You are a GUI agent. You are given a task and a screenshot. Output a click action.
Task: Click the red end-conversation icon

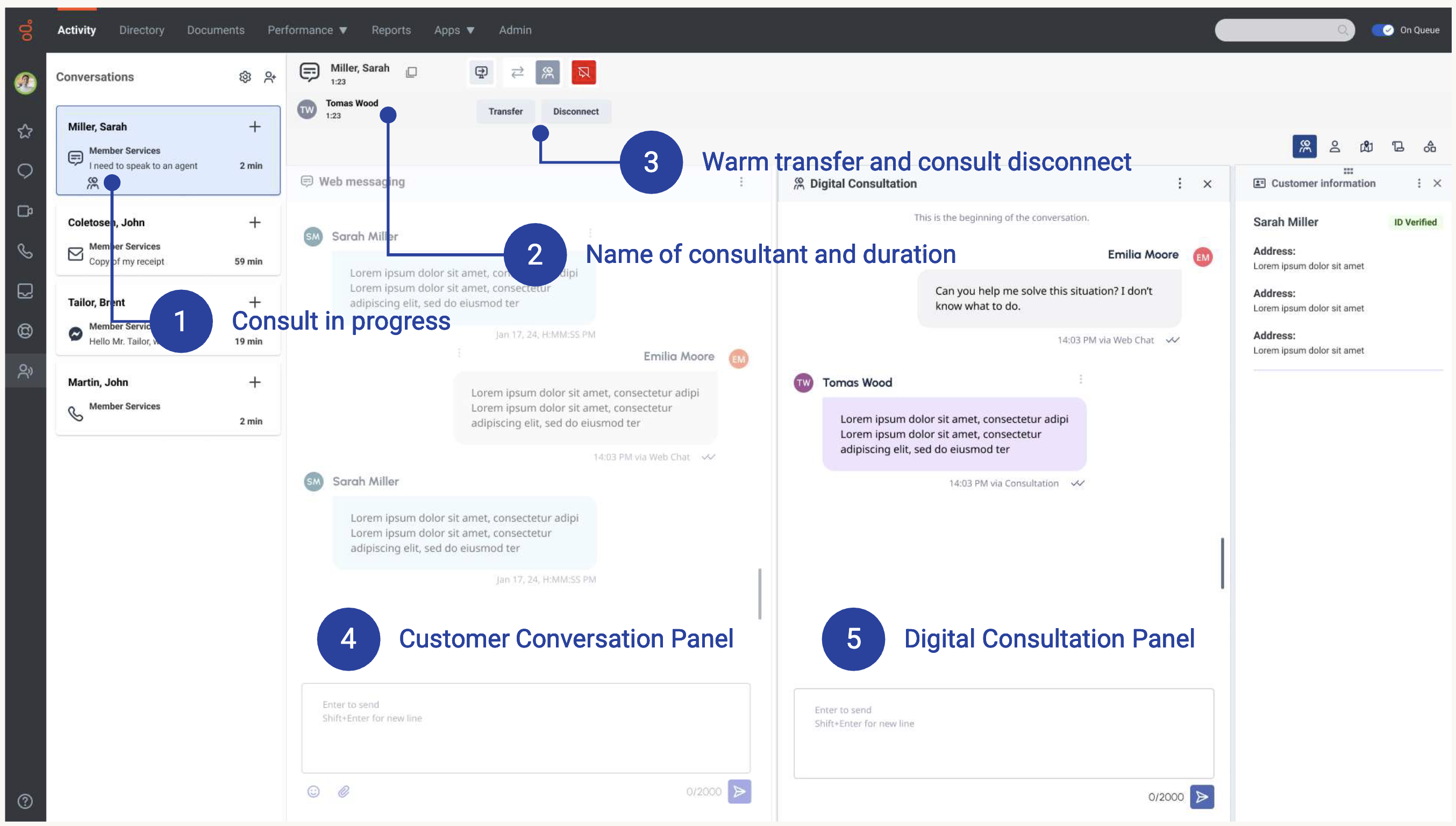pos(584,72)
